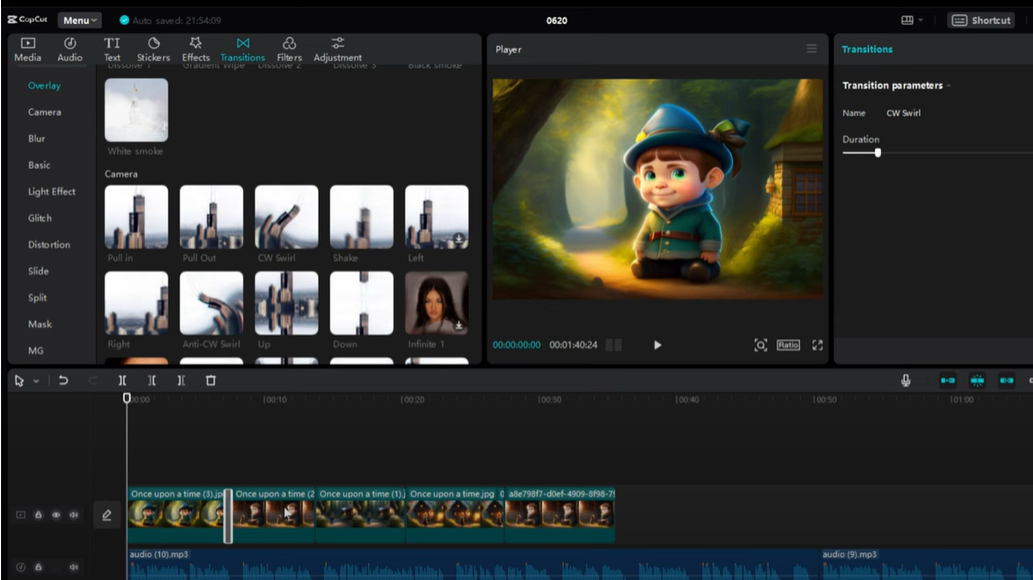Switch to the Filters tab

[x=289, y=50]
